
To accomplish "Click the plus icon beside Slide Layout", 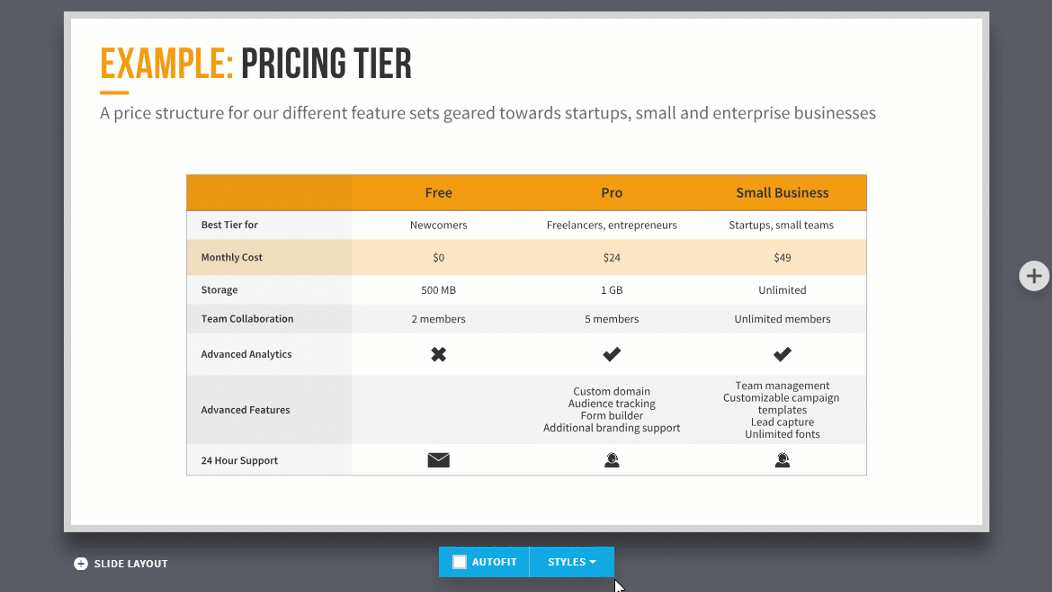I will coord(81,563).
